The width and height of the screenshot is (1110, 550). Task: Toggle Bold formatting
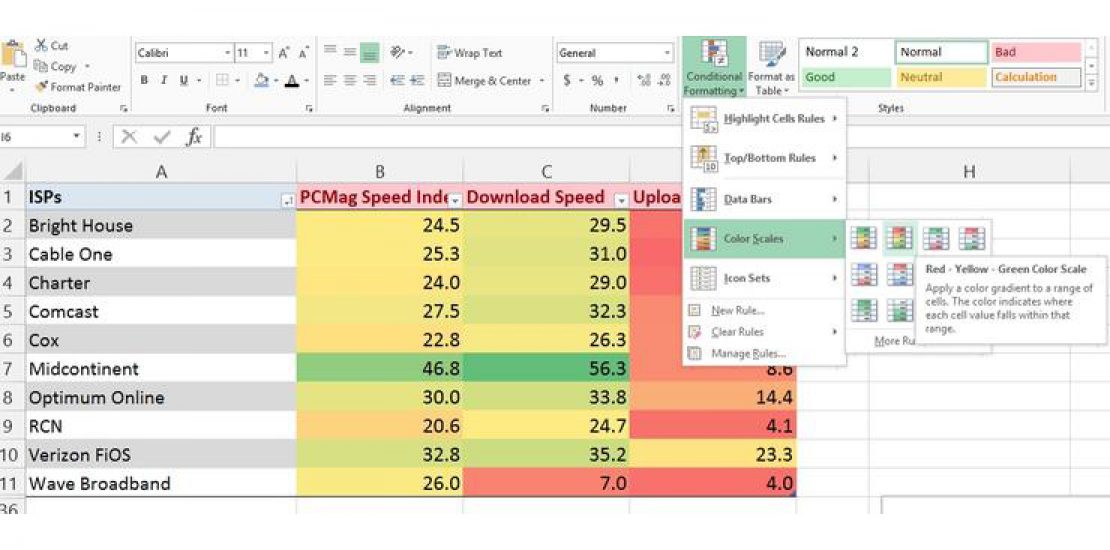coord(144,81)
